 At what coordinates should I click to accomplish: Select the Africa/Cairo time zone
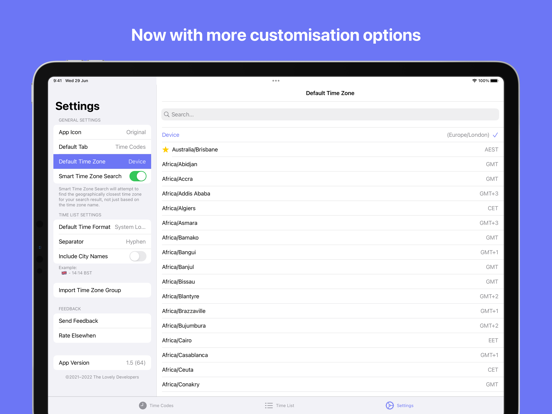(330, 340)
